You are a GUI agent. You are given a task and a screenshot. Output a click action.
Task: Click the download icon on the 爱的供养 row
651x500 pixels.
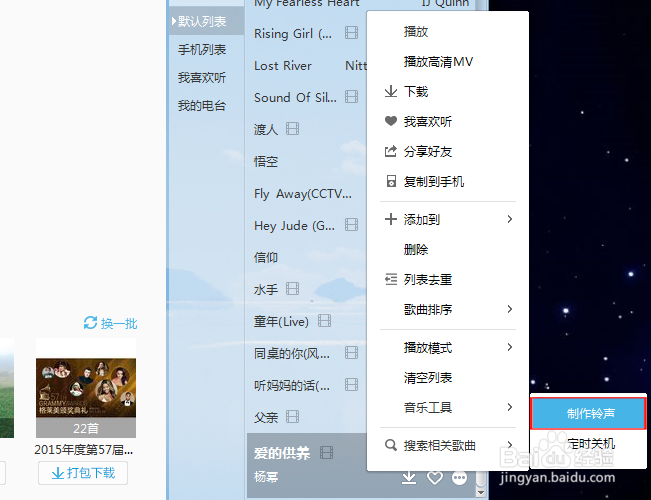409,478
